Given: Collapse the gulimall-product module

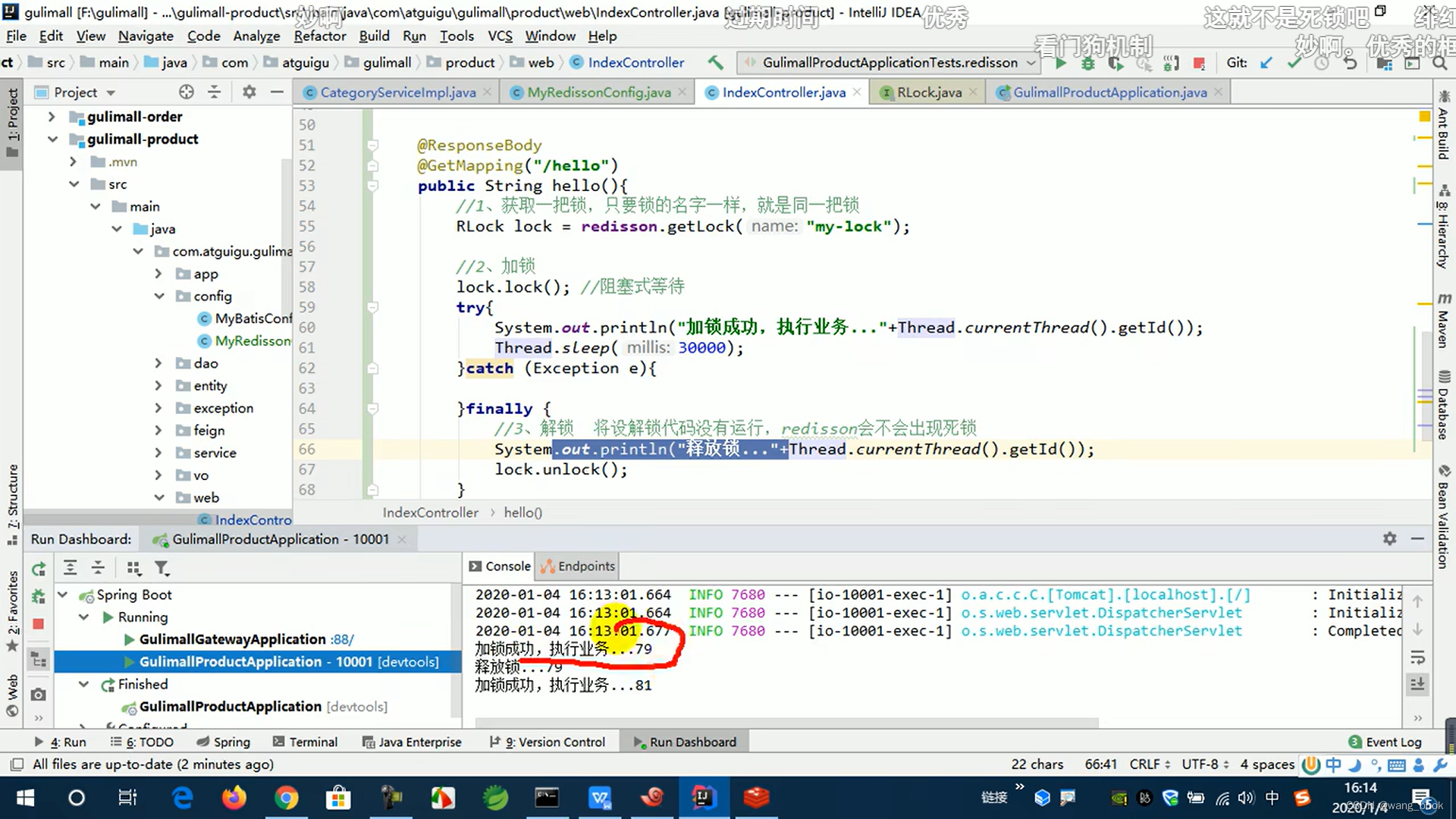Looking at the screenshot, I should pyautogui.click(x=52, y=139).
